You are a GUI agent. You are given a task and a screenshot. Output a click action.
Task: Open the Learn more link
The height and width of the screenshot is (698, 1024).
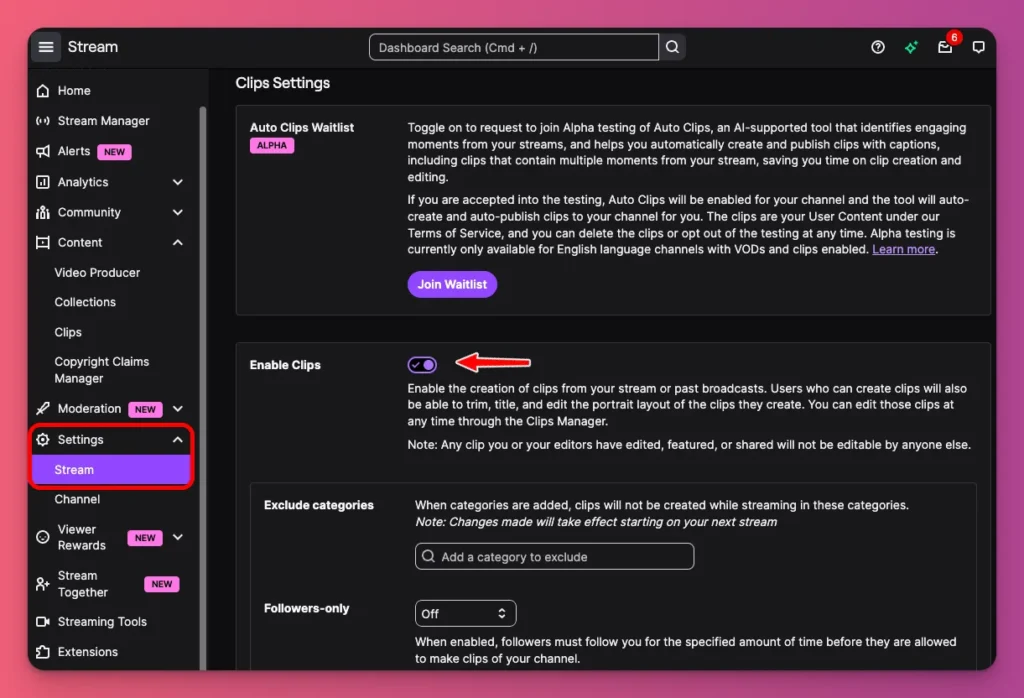coord(903,249)
